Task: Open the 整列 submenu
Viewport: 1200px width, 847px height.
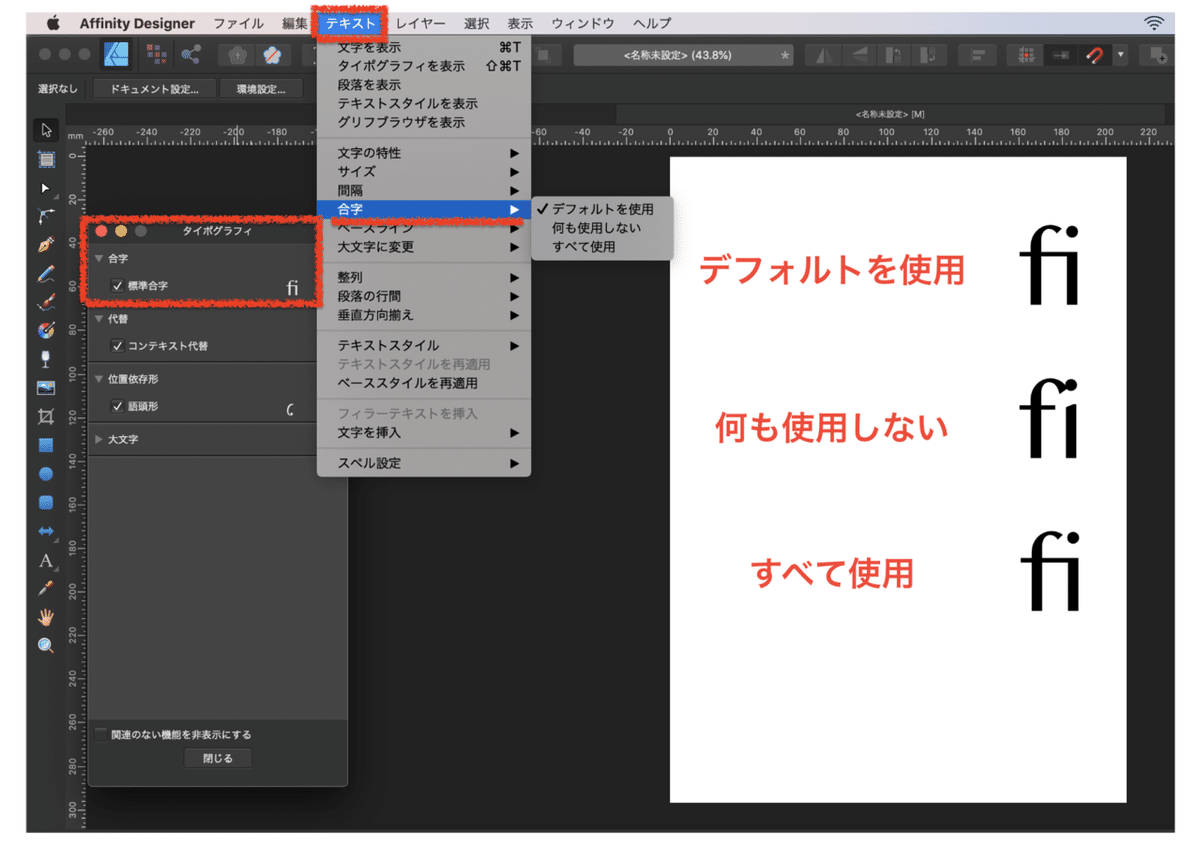Action: point(424,277)
